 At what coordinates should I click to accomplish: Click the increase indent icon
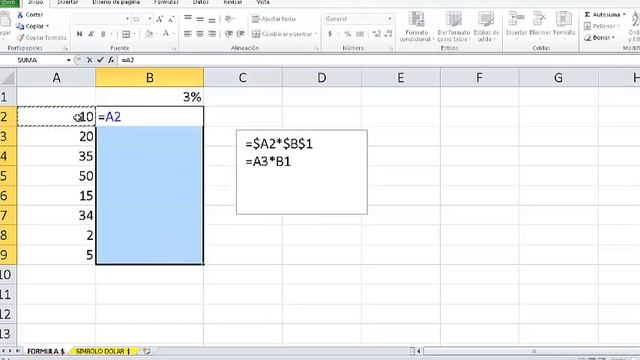tap(241, 34)
